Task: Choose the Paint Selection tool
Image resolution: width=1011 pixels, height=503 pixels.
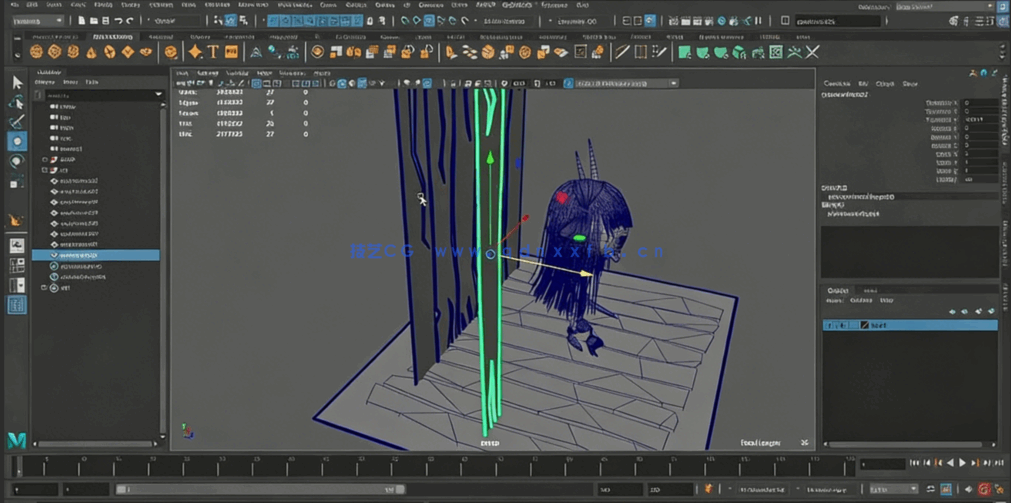Action: pos(17,122)
